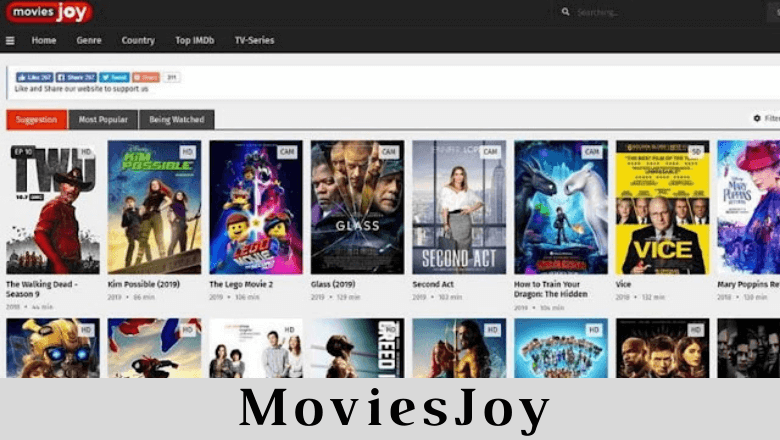The height and width of the screenshot is (440, 780).
Task: Open the Genre menu
Action: (89, 40)
